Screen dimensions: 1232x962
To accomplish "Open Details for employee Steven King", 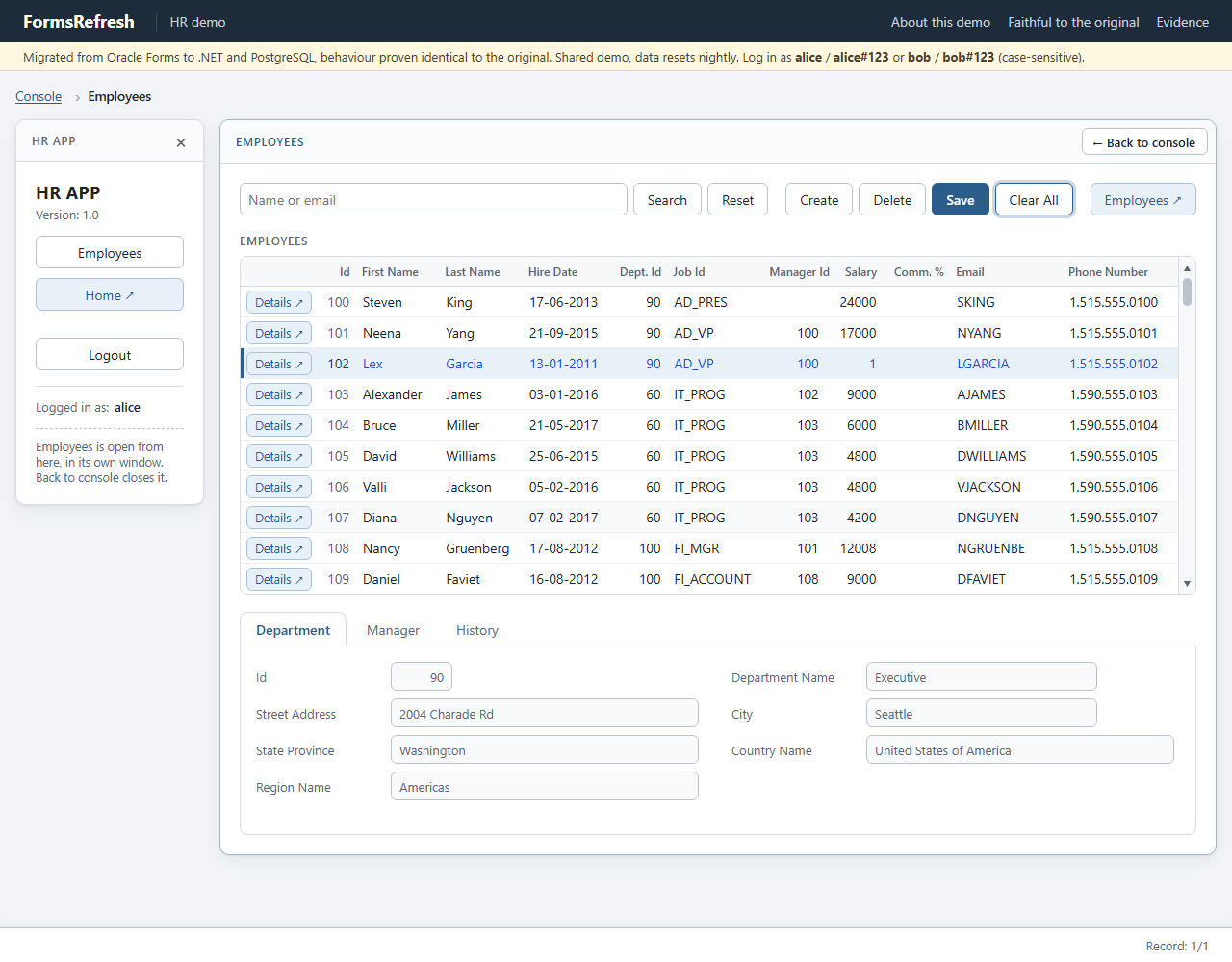I will coord(279,302).
